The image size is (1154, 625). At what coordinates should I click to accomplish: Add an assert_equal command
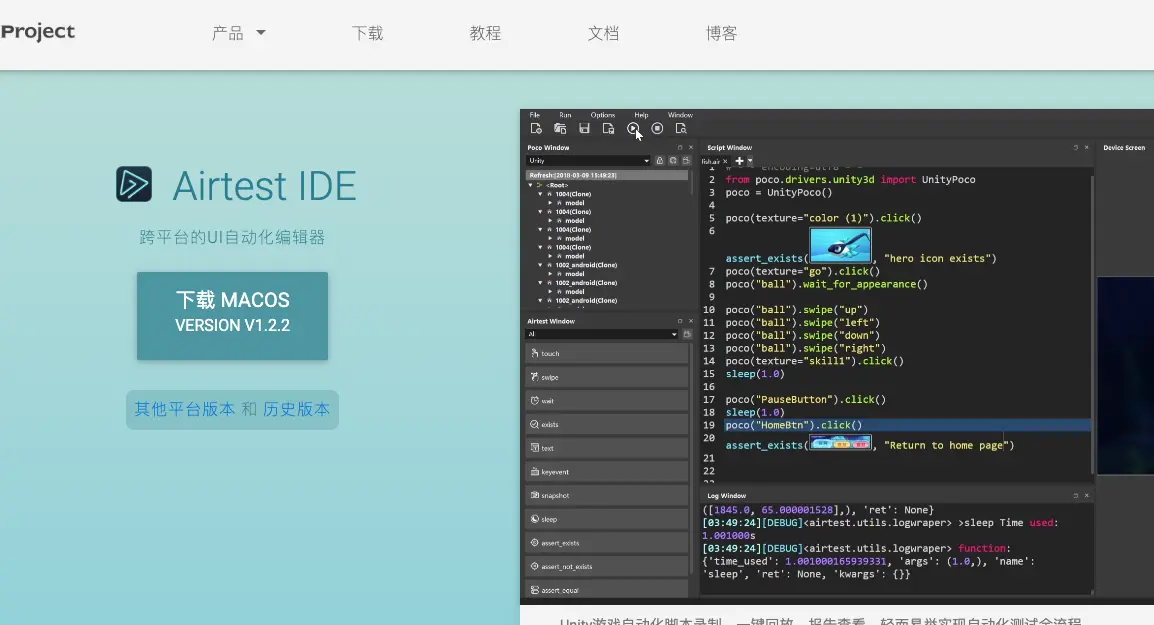pos(607,590)
